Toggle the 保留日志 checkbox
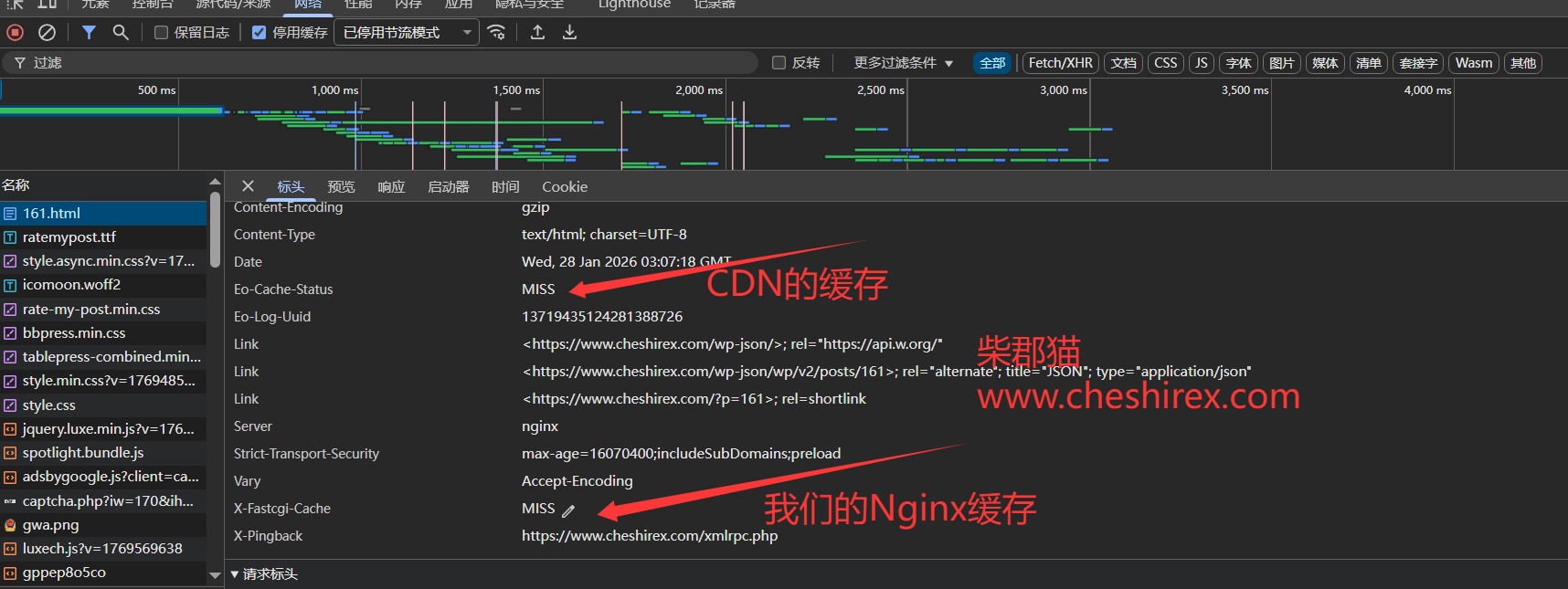 click(x=161, y=33)
